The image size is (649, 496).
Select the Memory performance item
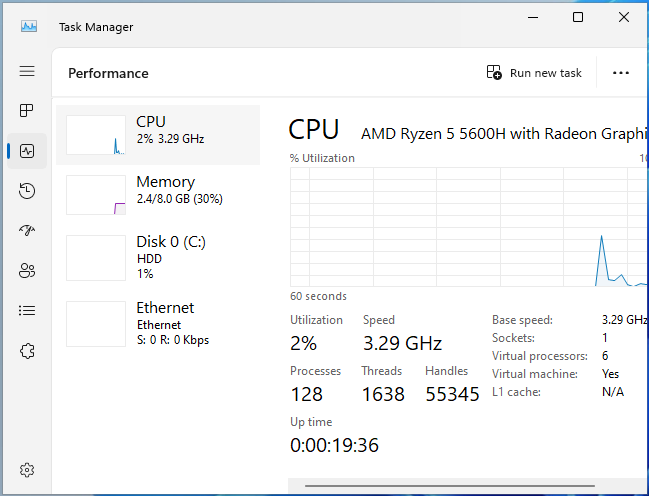pyautogui.click(x=158, y=195)
